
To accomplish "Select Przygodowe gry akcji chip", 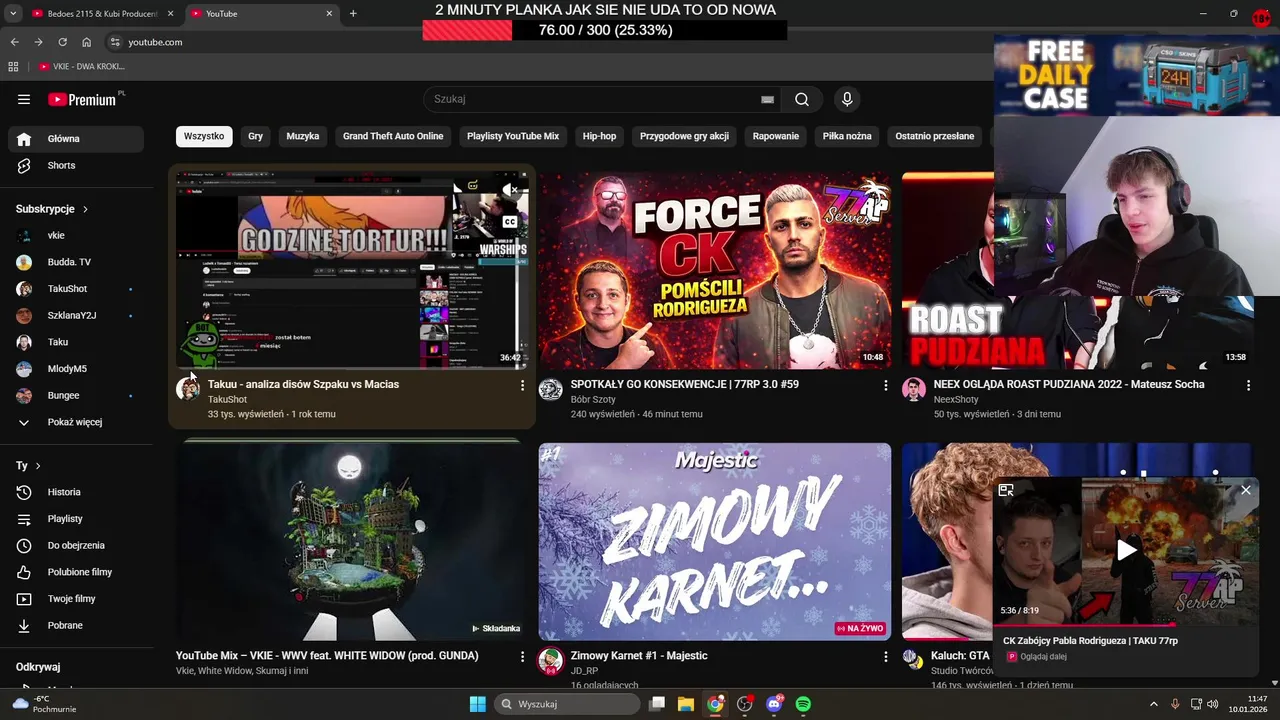I will [x=685, y=136].
